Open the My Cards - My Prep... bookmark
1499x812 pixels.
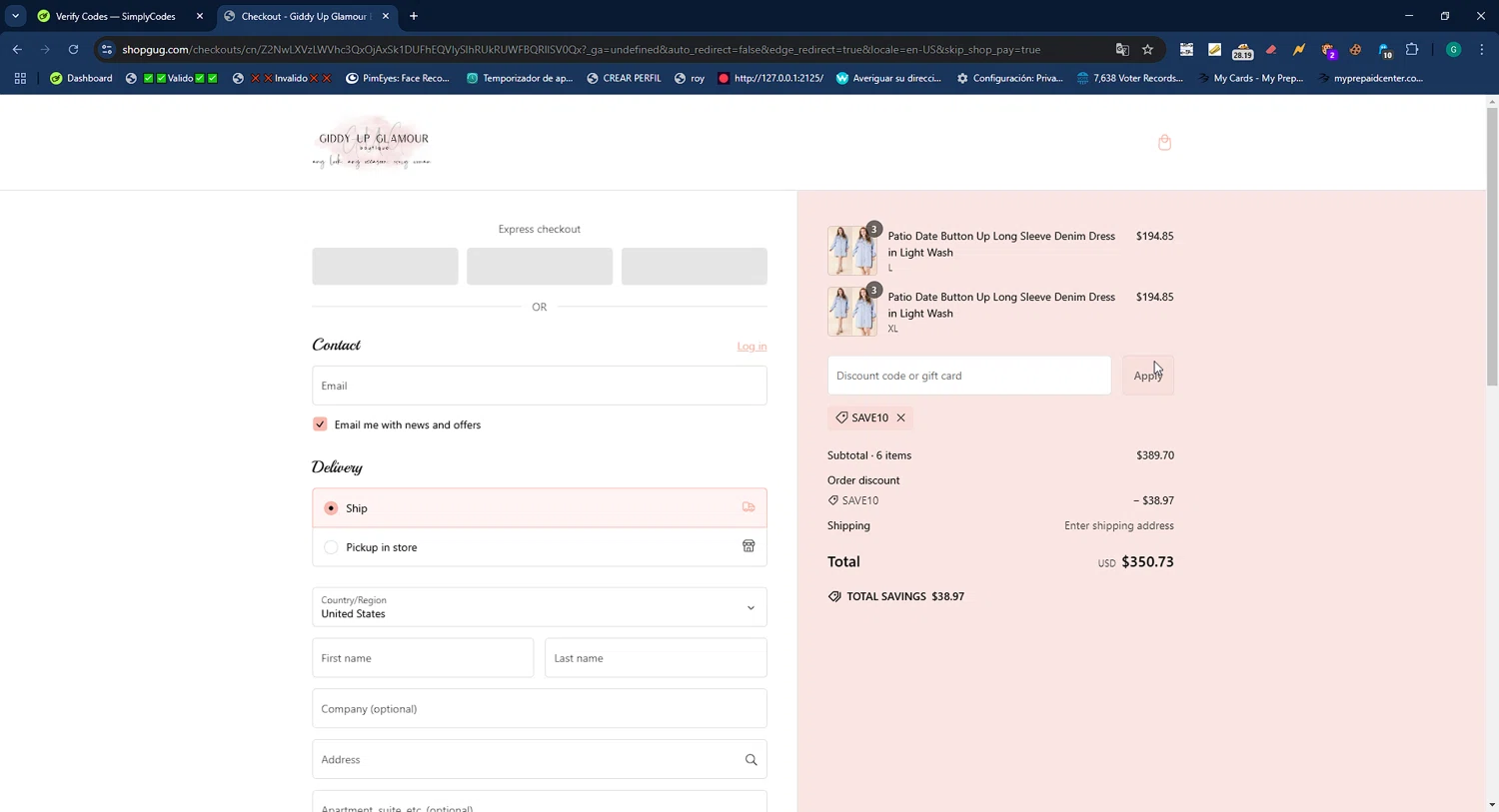click(x=1249, y=78)
